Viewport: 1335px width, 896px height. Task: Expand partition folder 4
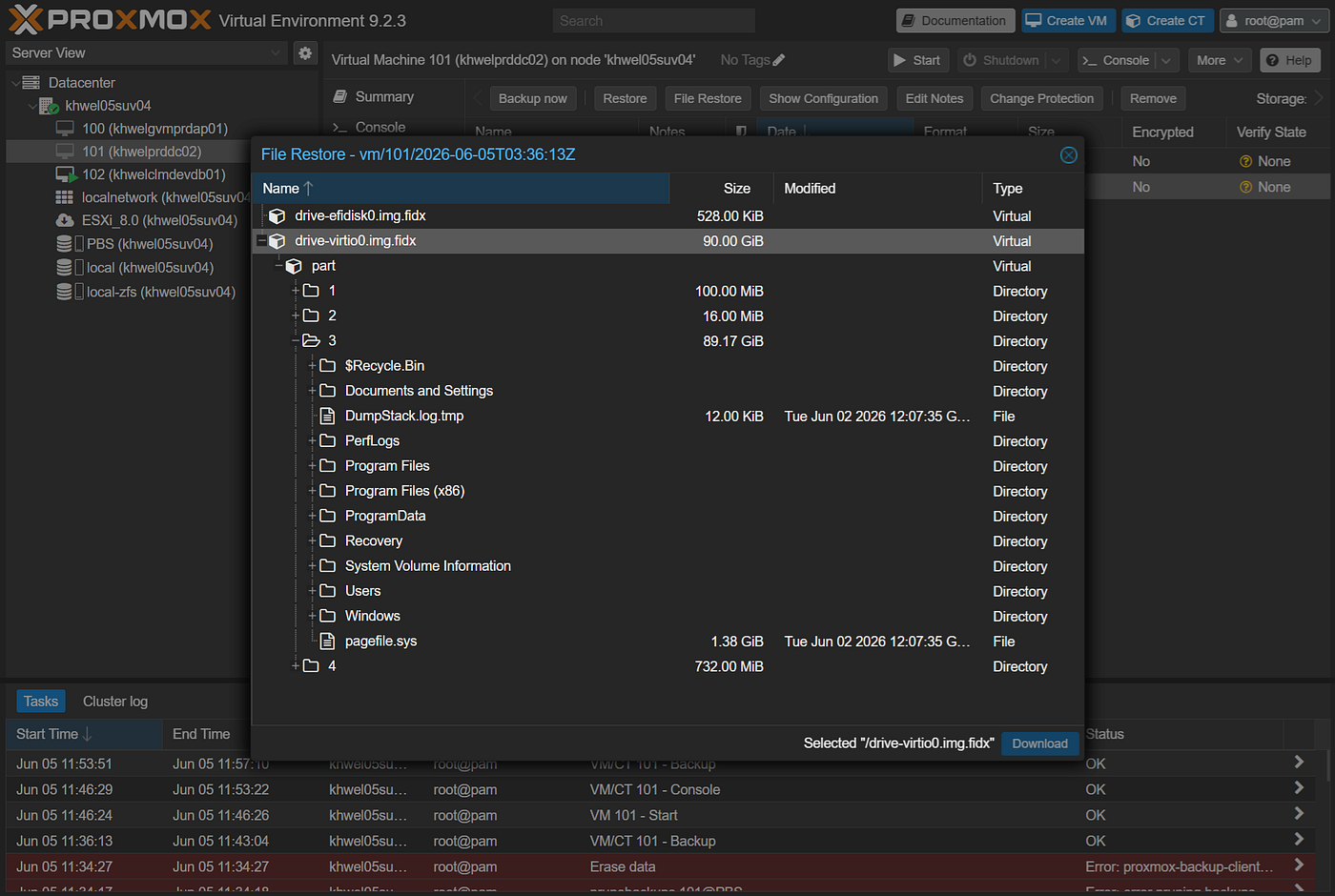296,666
